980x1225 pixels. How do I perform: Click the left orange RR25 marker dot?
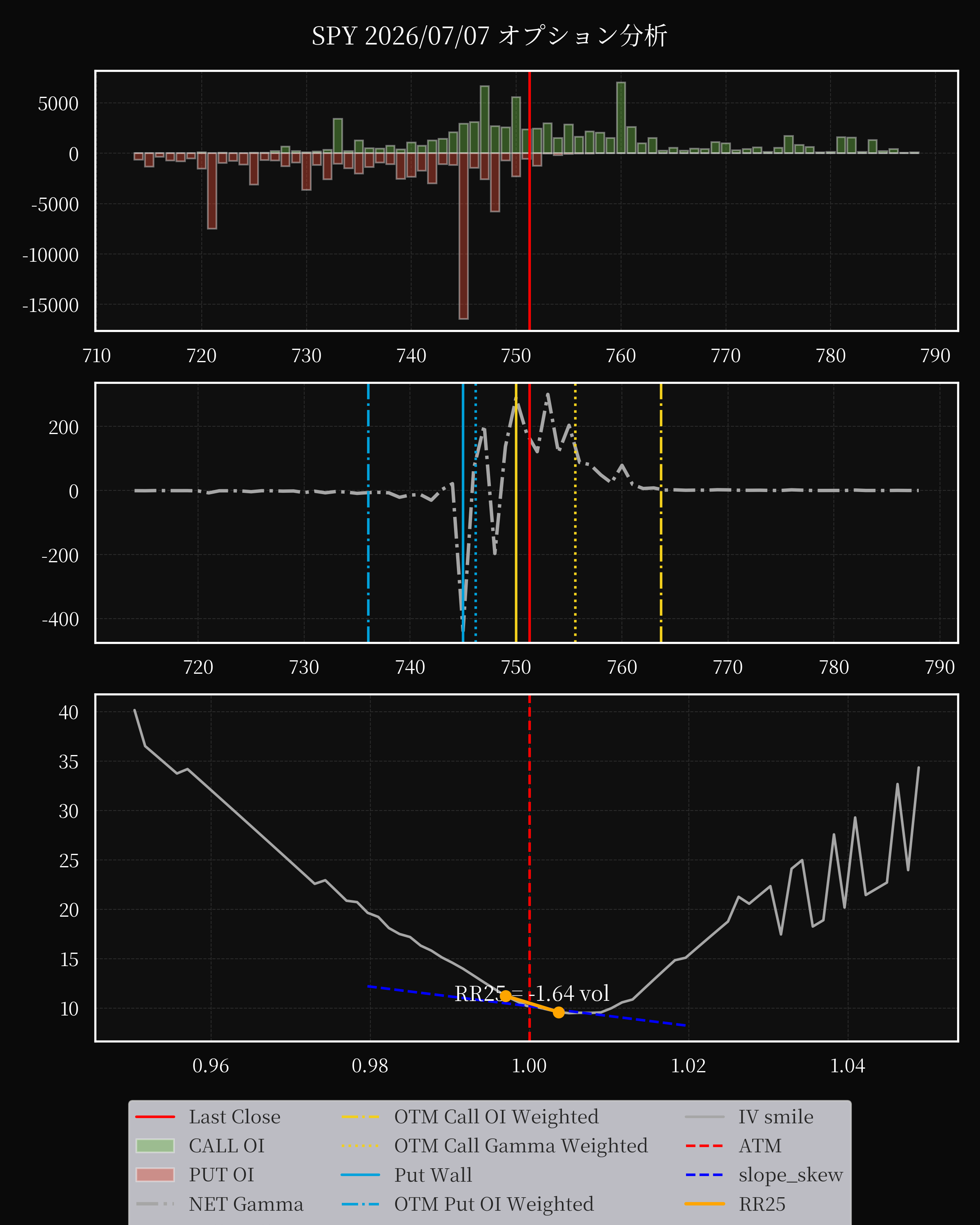505,996
